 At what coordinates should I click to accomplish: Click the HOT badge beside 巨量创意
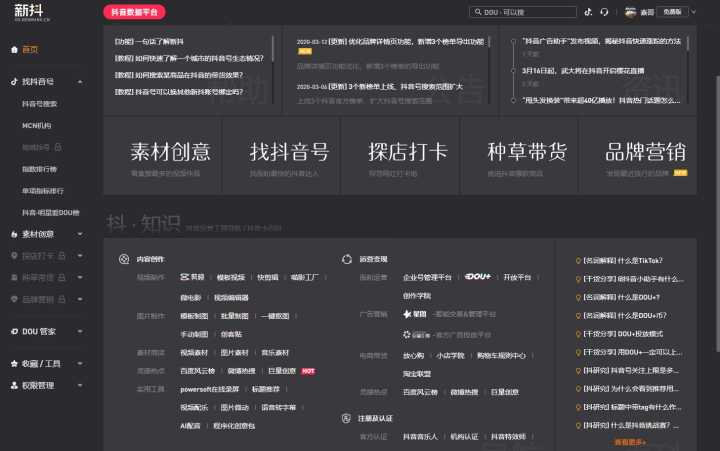pos(308,371)
